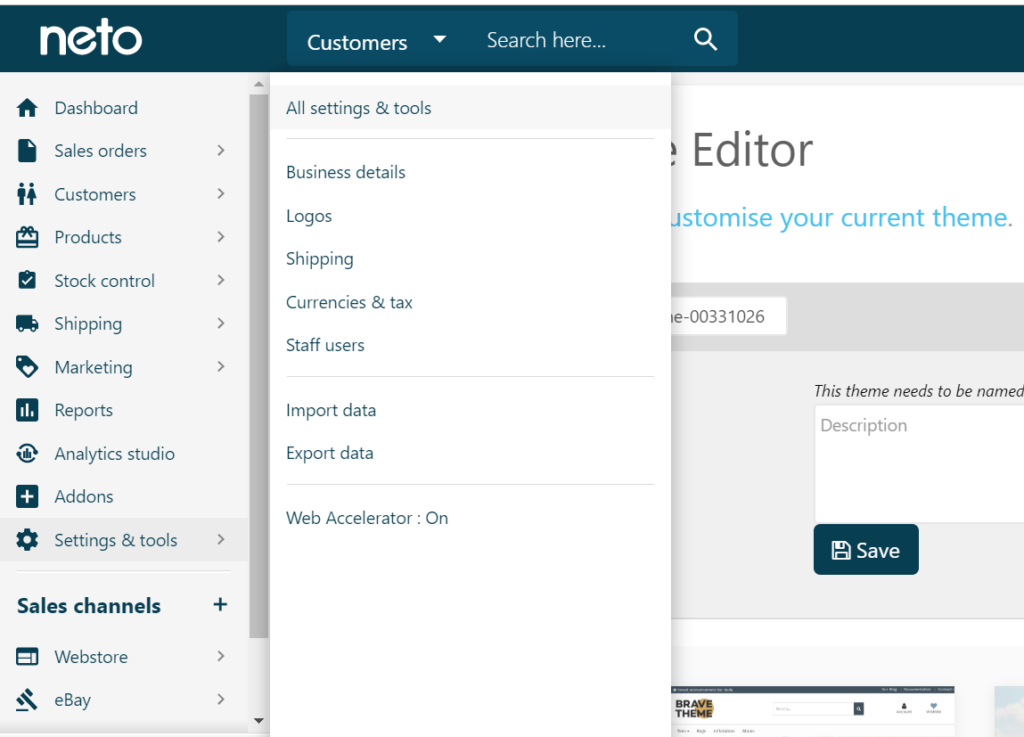Select the Stock control checkmark icon
The image size is (1024, 737).
tap(27, 280)
